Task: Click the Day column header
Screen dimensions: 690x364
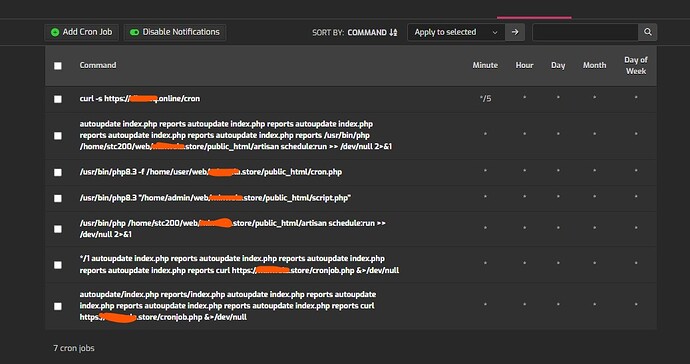Action: (558, 65)
